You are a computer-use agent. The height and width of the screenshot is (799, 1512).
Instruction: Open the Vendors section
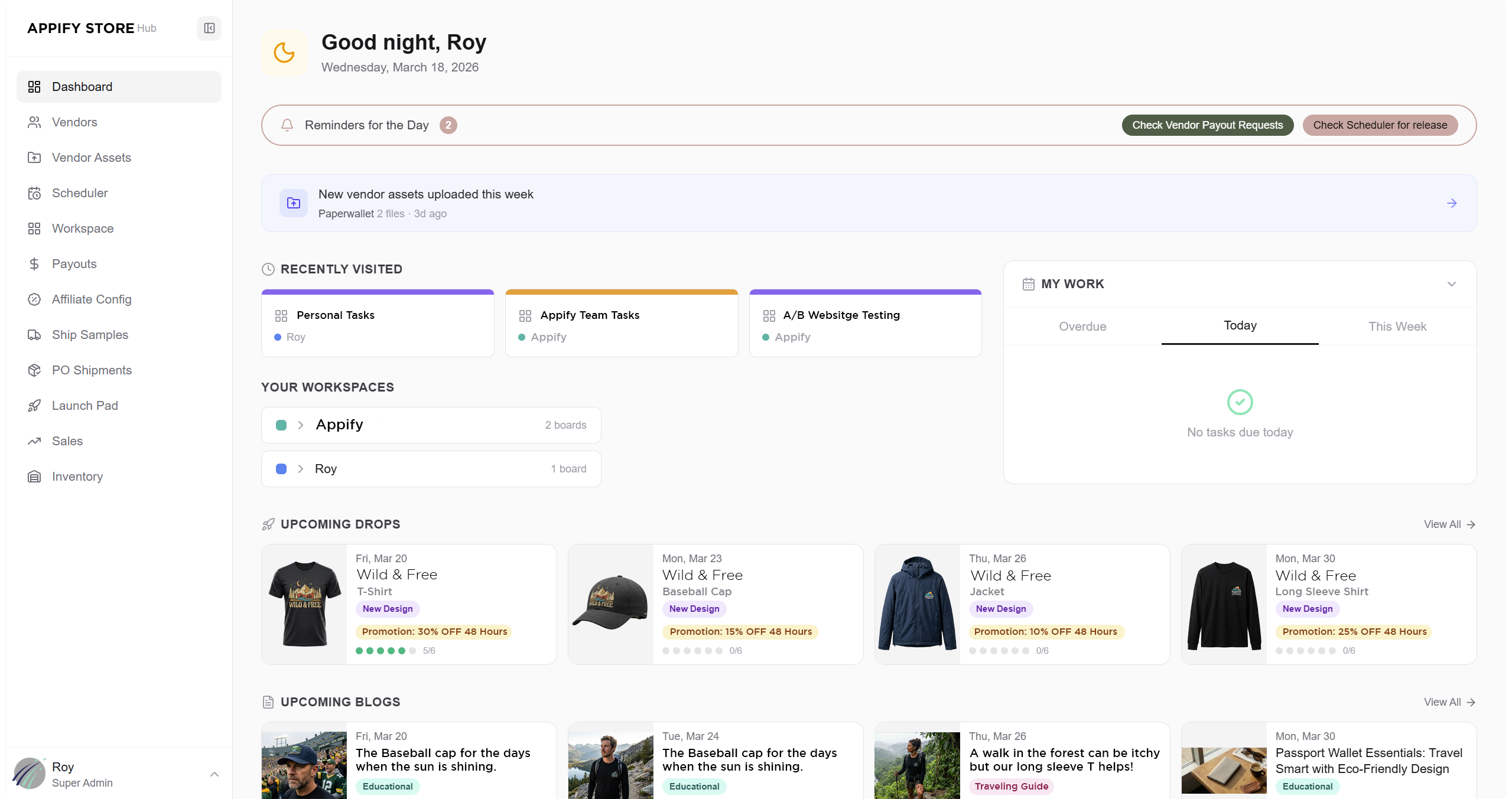coord(74,122)
